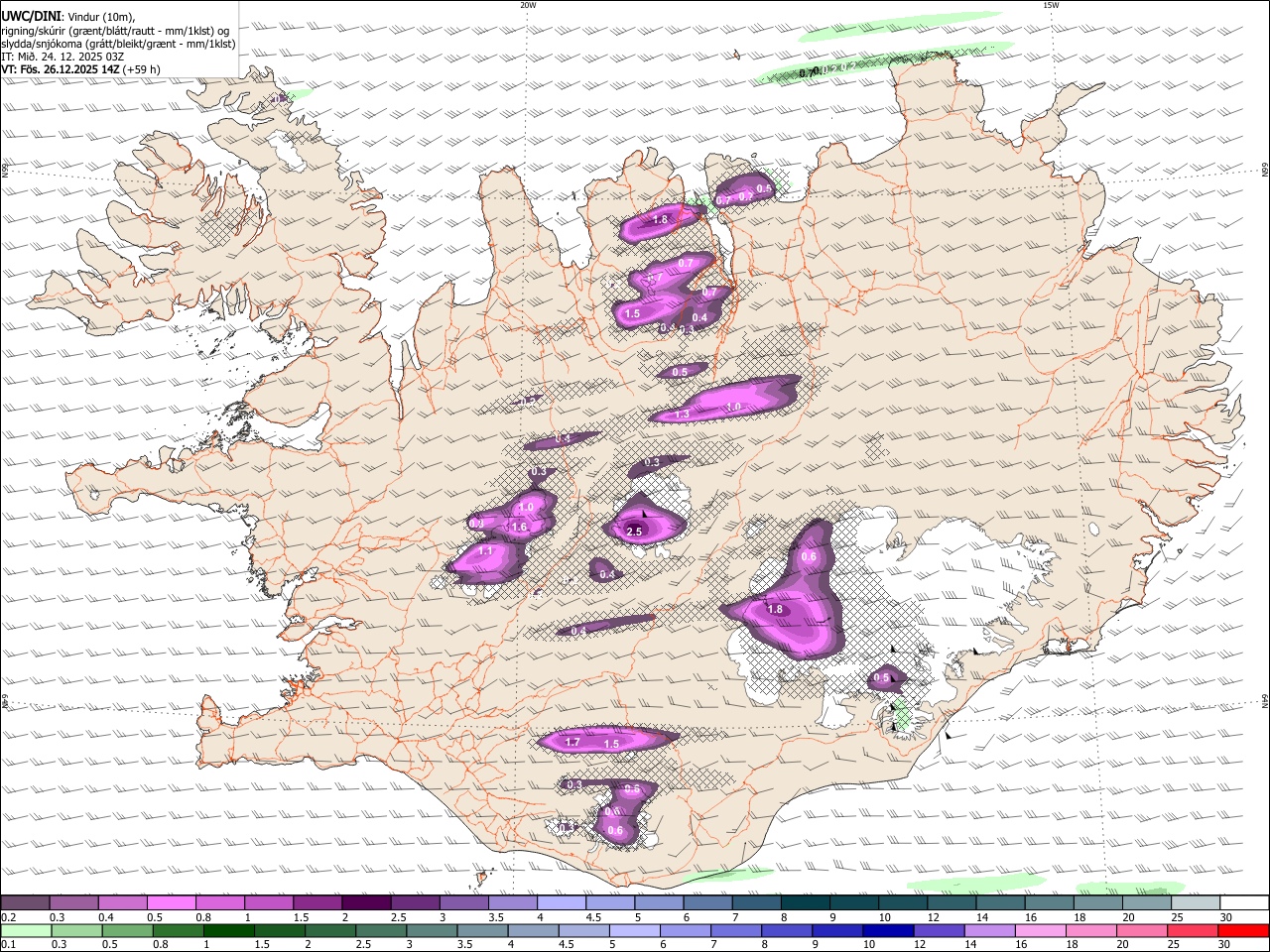Click the 0.1 label on the lower rain scale
This screenshot has height=952, width=1270.
point(9,945)
